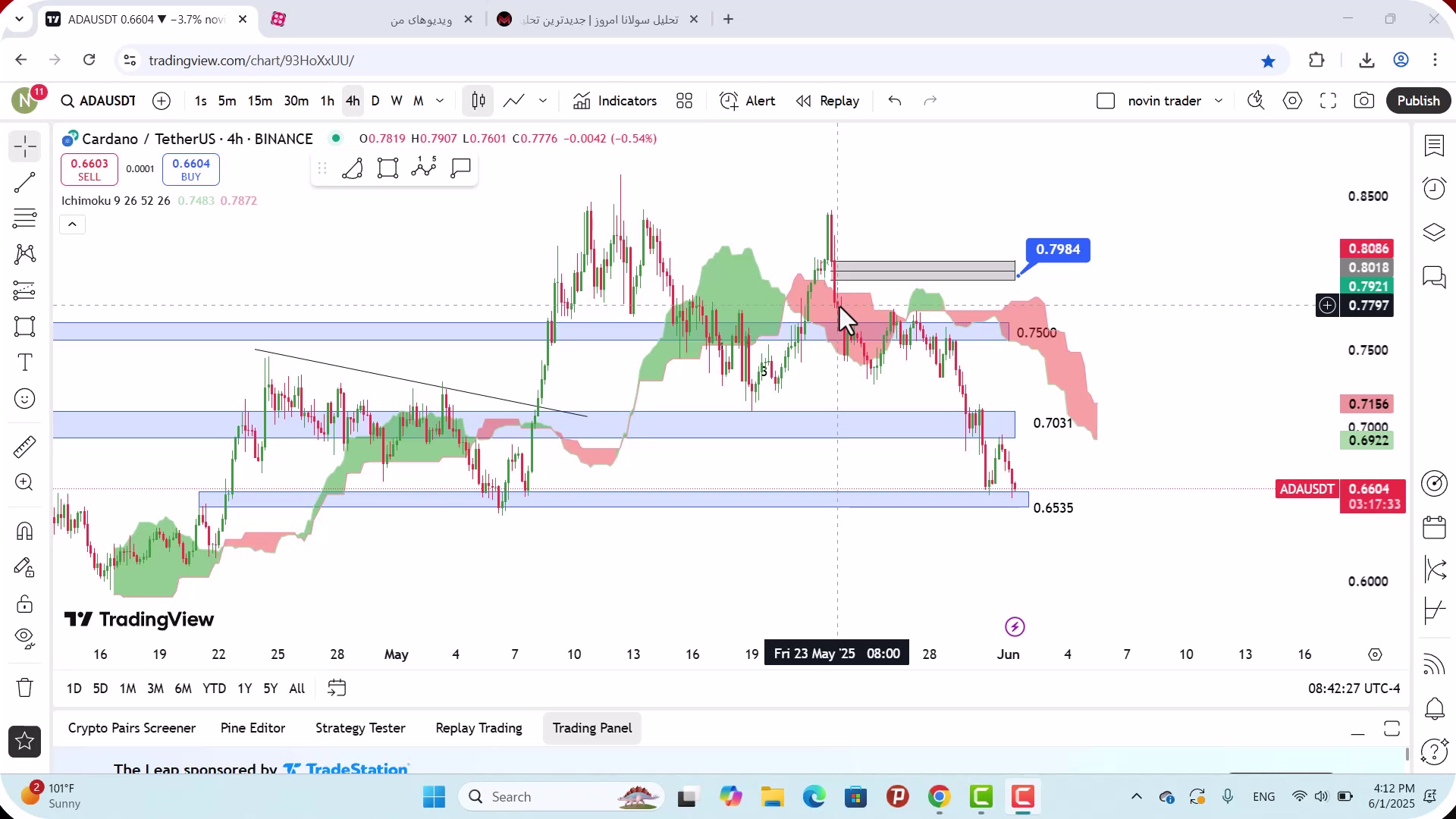This screenshot has height=819, width=1456.
Task: Show All historical data range
Action: (x=297, y=689)
